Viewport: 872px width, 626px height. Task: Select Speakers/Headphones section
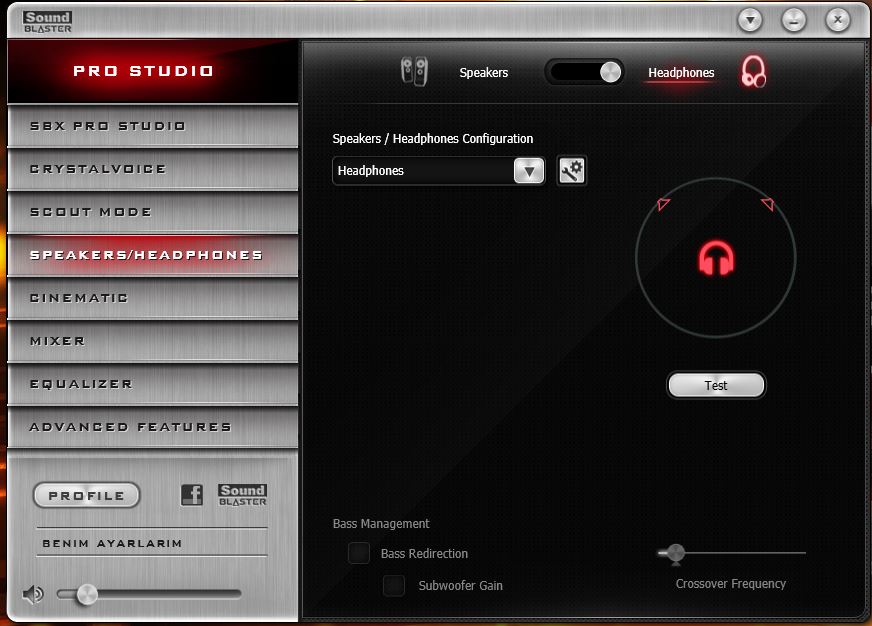153,255
